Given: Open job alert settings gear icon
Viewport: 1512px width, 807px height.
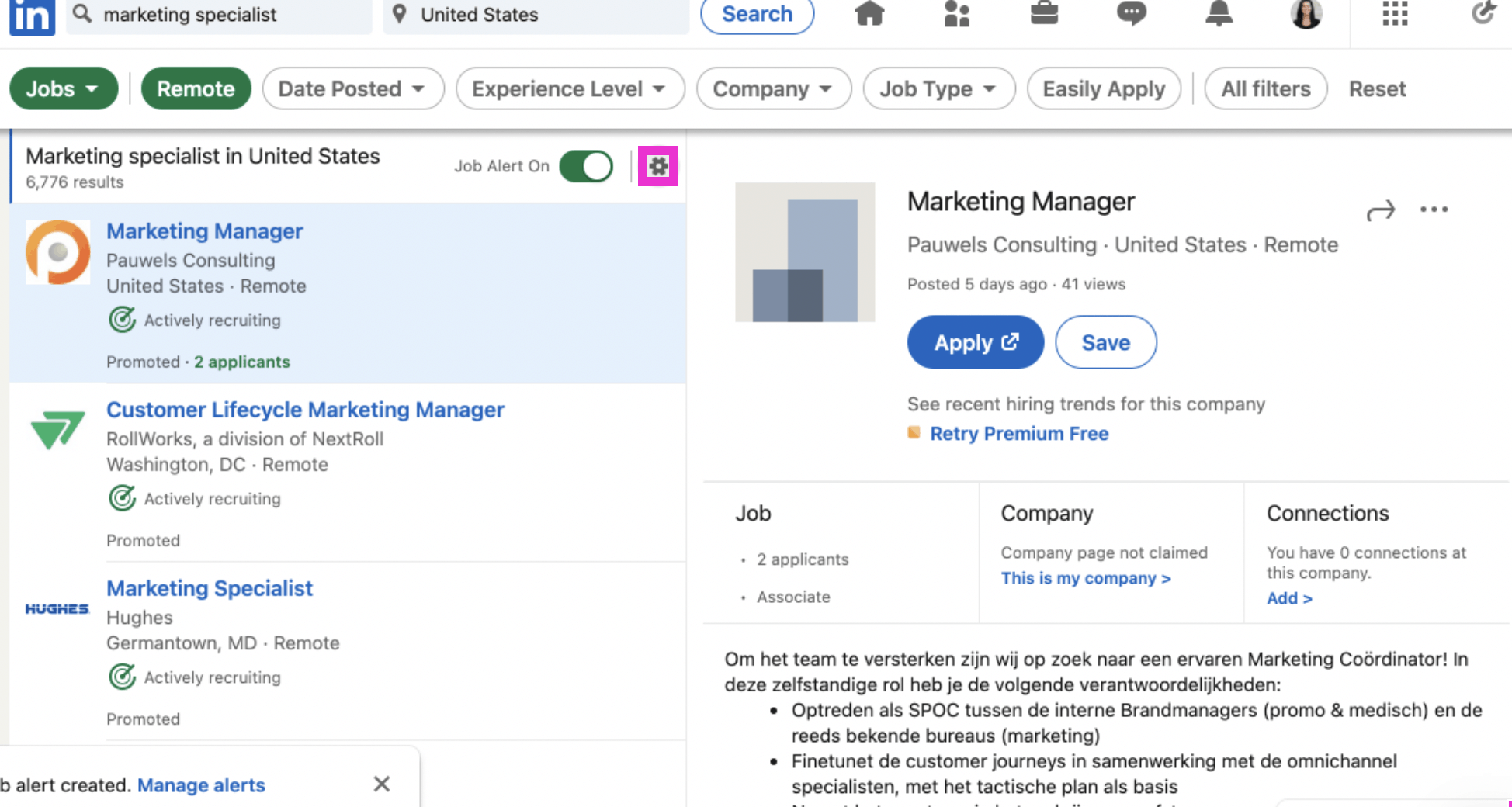Looking at the screenshot, I should [658, 166].
